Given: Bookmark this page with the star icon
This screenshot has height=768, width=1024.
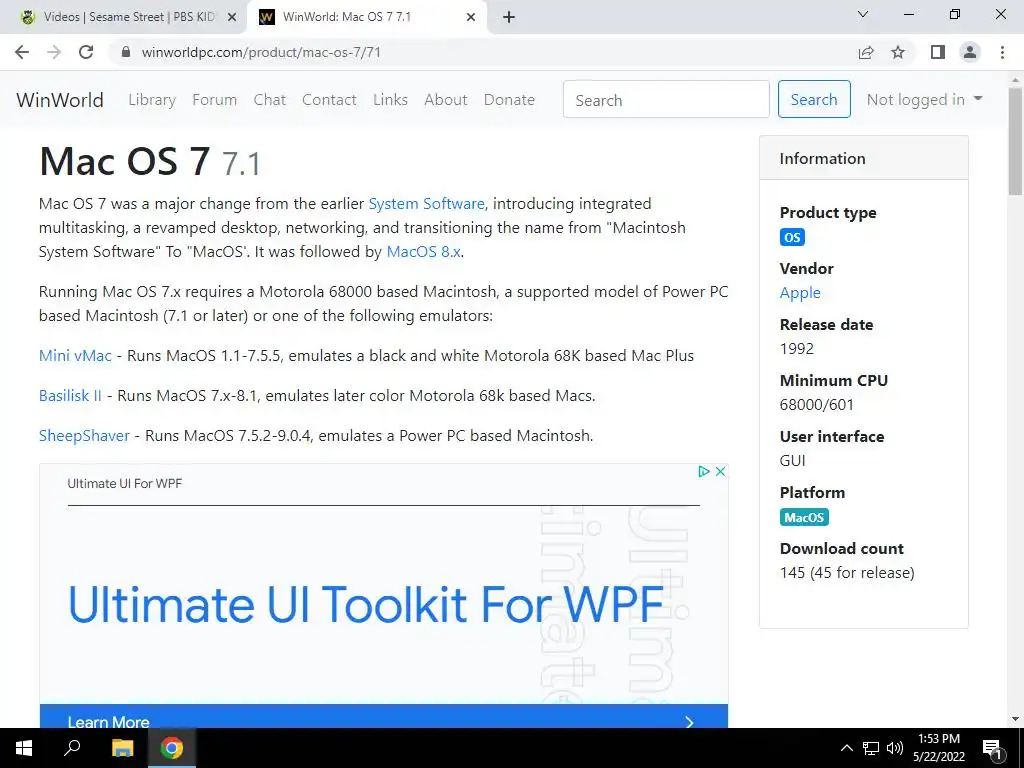Looking at the screenshot, I should click(899, 52).
